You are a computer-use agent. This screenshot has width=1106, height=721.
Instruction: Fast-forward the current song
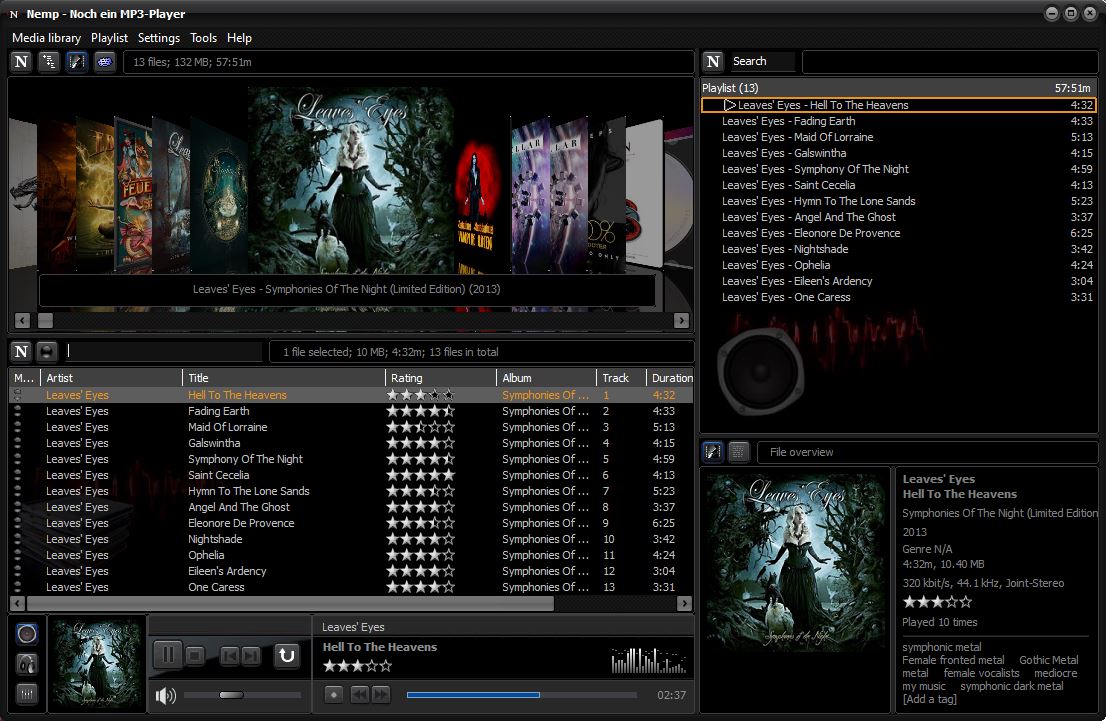click(380, 695)
